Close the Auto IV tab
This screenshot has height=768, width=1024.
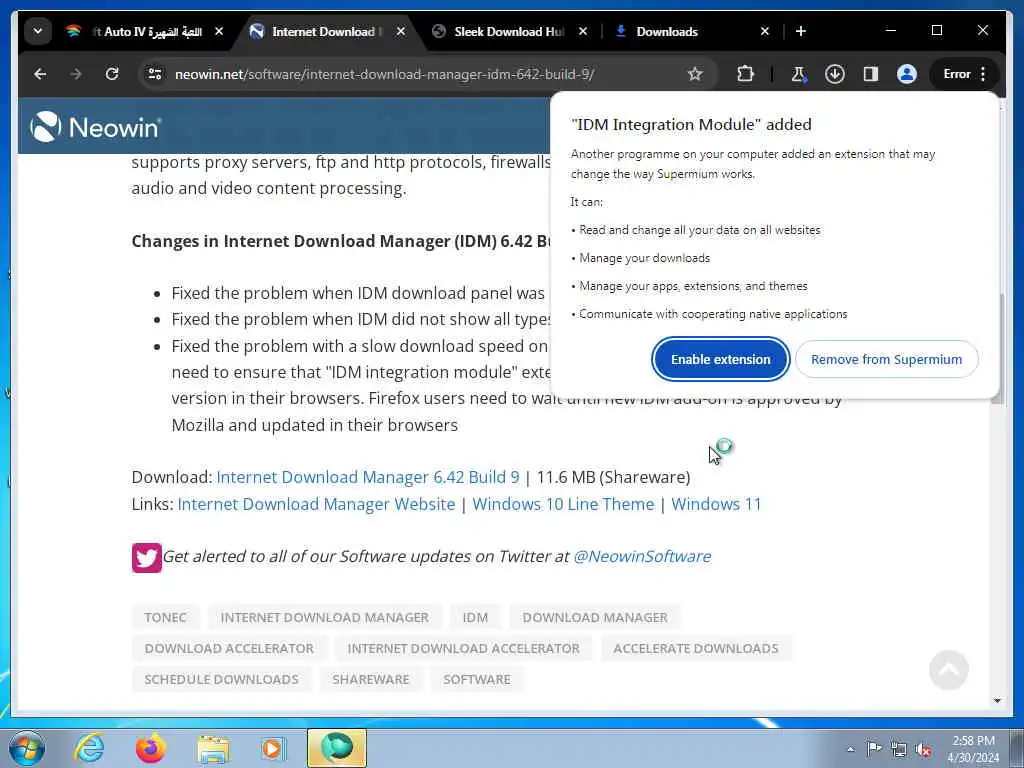[219, 31]
